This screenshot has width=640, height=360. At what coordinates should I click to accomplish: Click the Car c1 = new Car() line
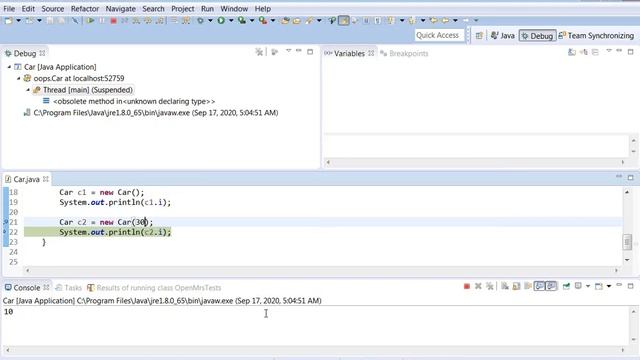pos(102,192)
